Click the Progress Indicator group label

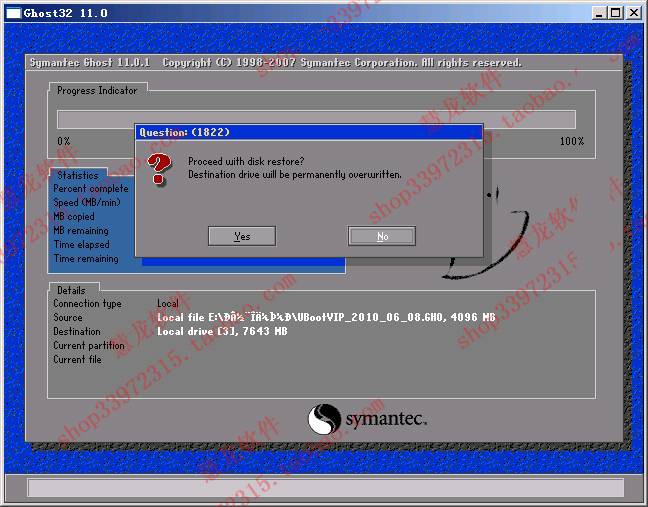click(x=97, y=90)
